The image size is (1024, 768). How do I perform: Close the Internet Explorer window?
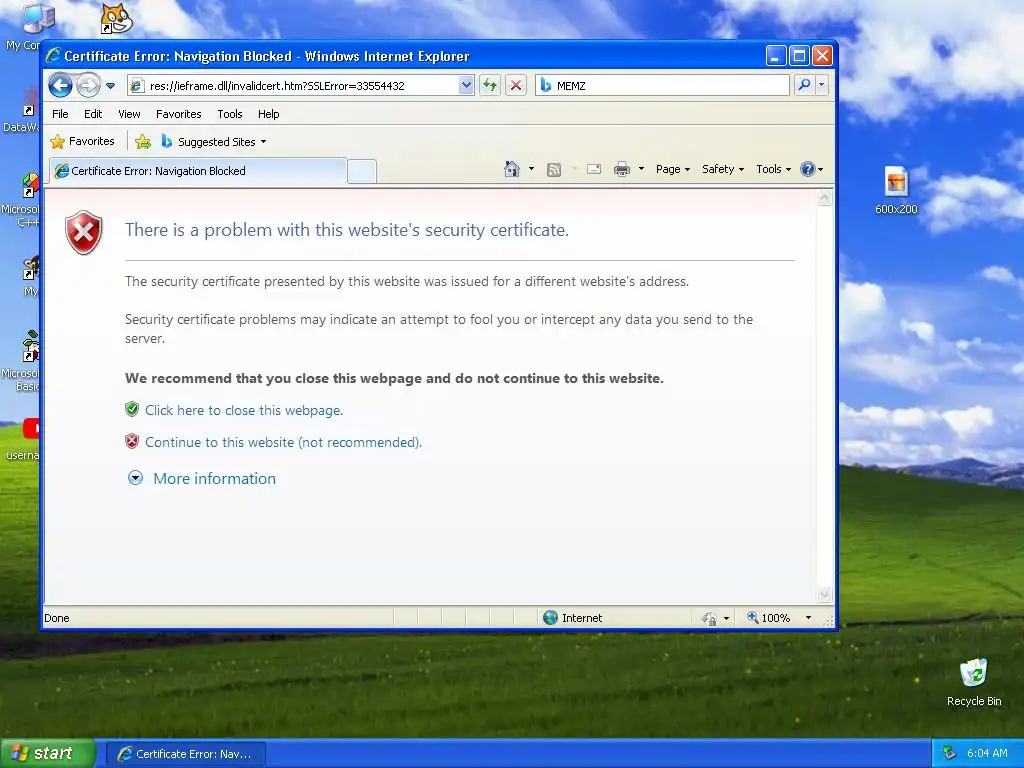click(822, 56)
